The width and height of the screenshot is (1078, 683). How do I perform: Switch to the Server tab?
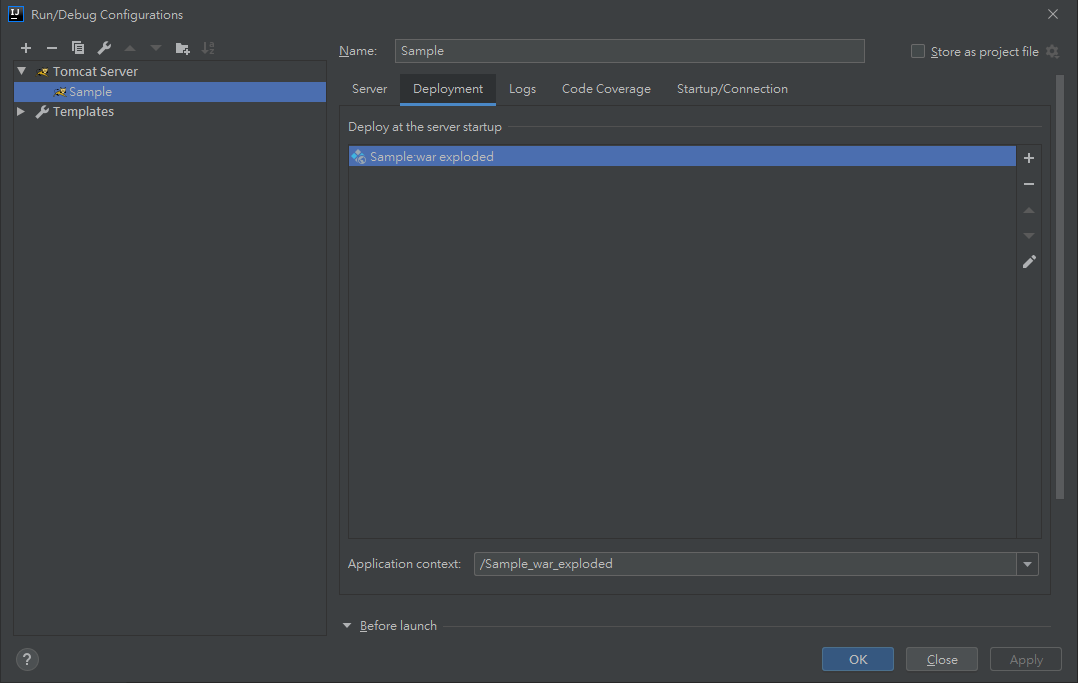369,89
